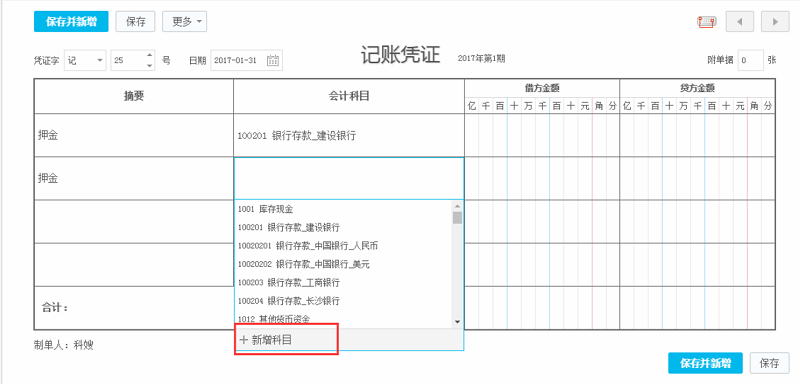Select 100204 银行存款_长沙银行 item
This screenshot has height=384, width=800.
344,301
